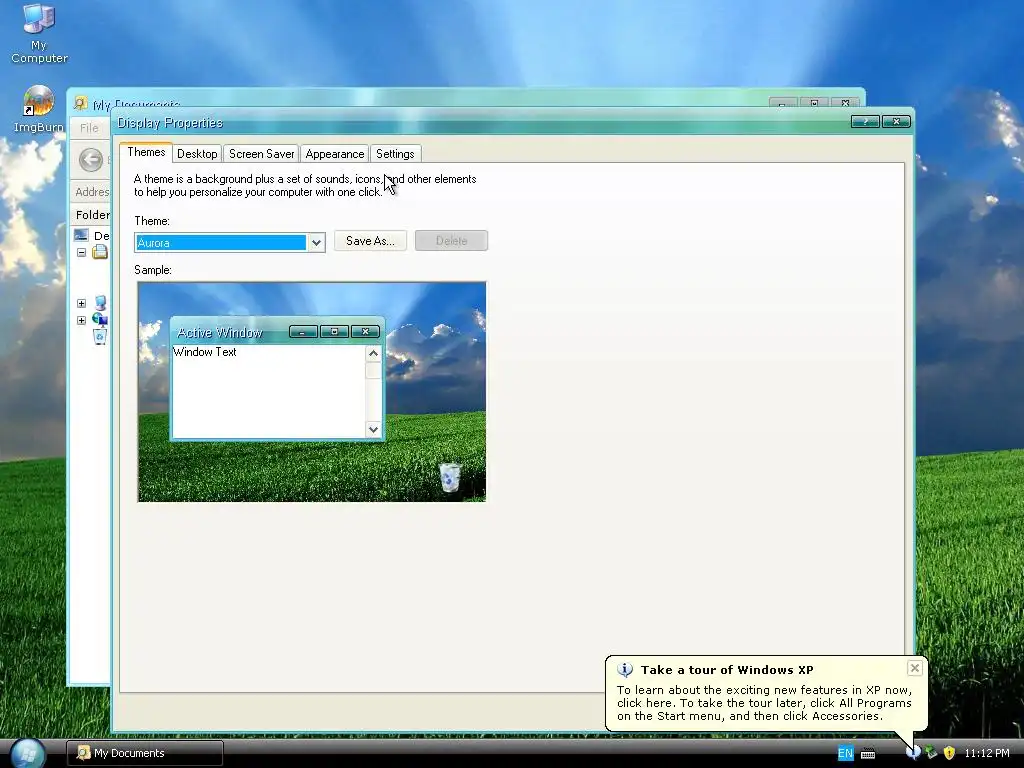The height and width of the screenshot is (768, 1024).
Task: Click the taskbar clock 11:12 PM
Action: click(x=987, y=753)
